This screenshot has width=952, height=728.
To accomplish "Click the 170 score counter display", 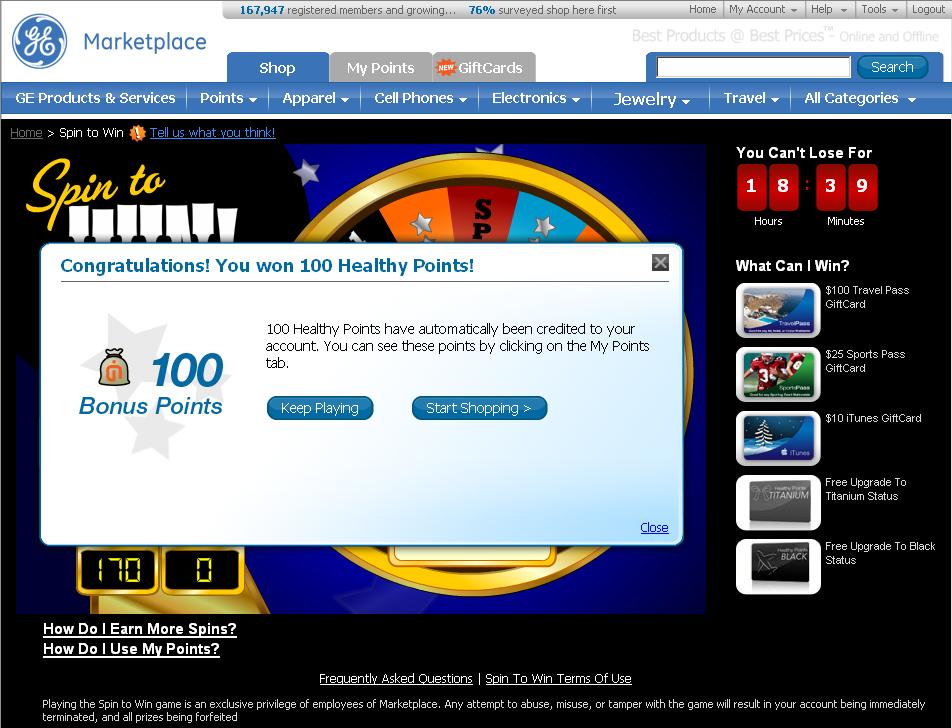I will pyautogui.click(x=119, y=570).
